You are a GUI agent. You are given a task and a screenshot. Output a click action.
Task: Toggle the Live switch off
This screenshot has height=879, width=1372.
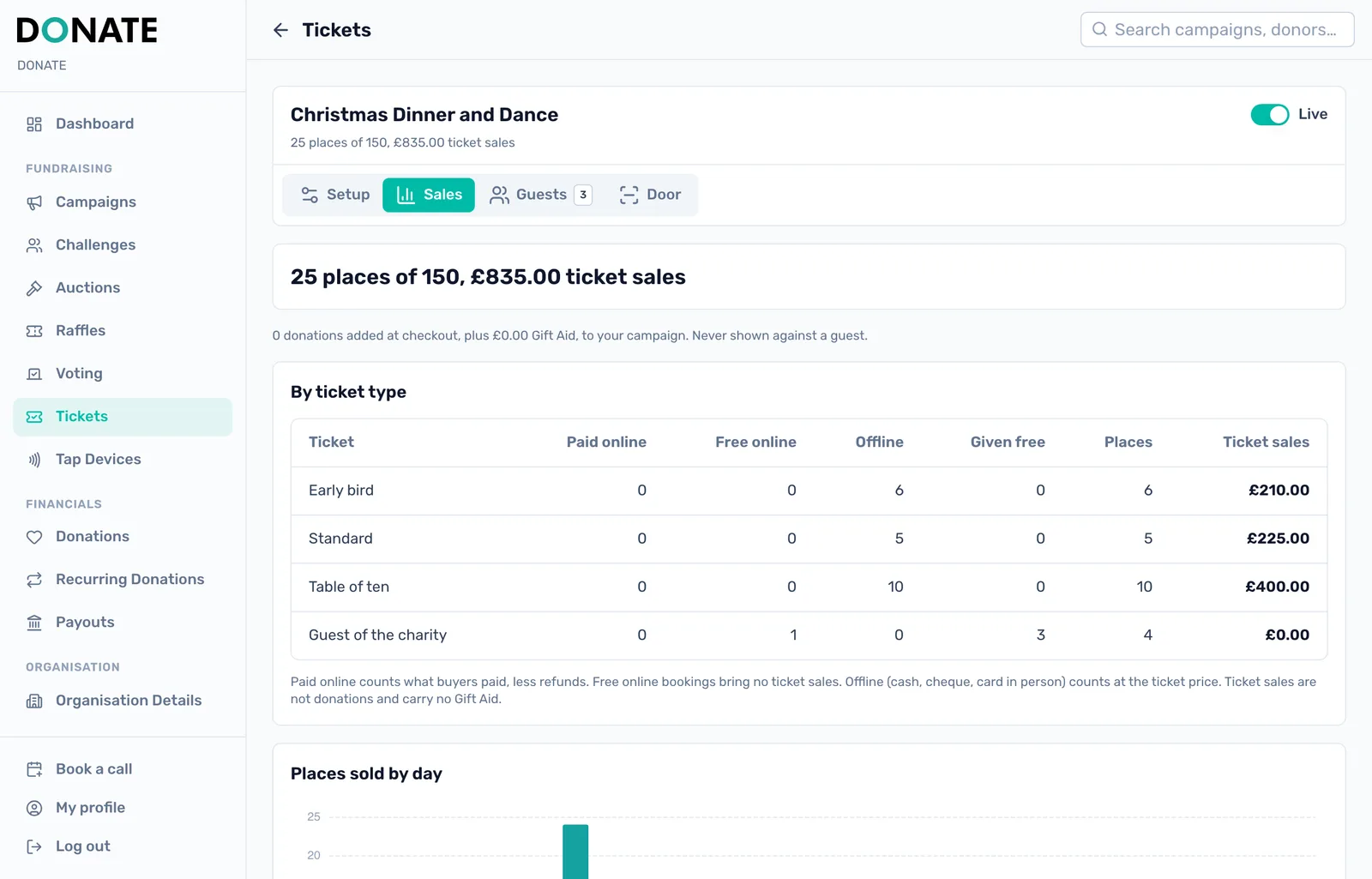(1269, 114)
